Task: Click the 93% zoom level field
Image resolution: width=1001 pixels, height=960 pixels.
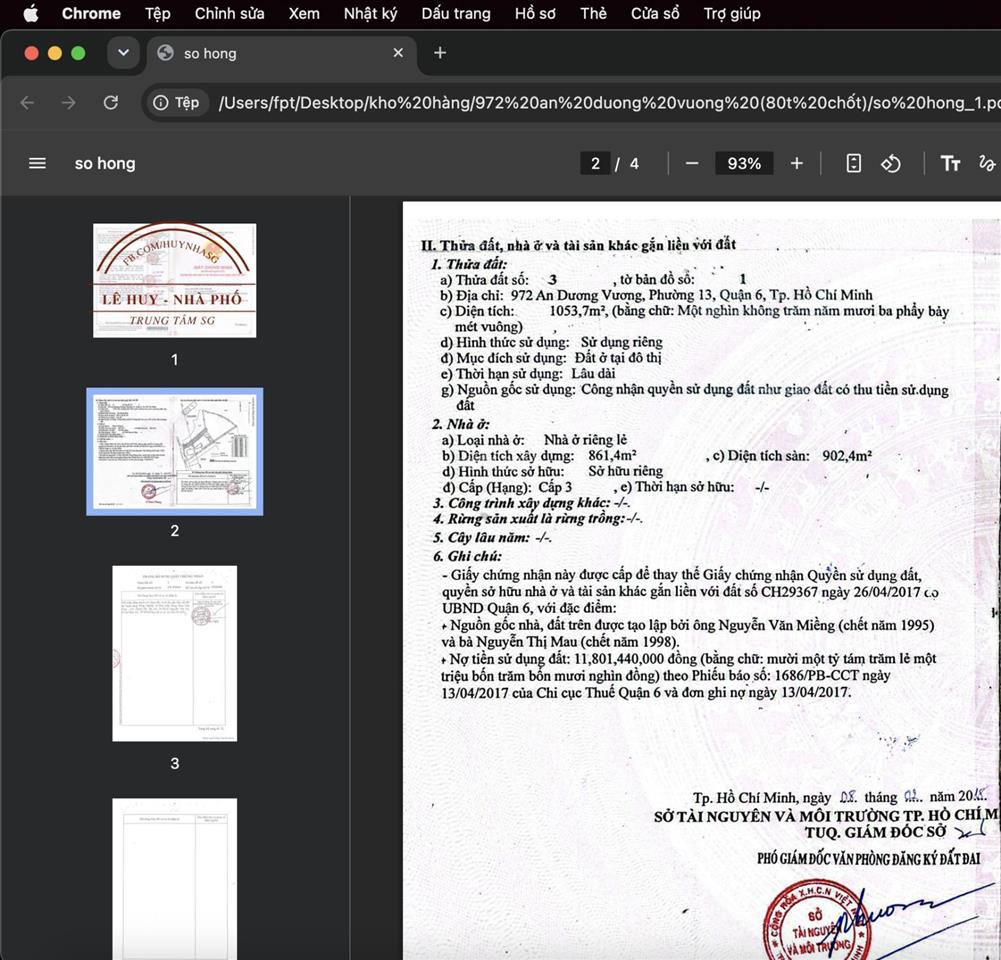Action: pyautogui.click(x=744, y=163)
